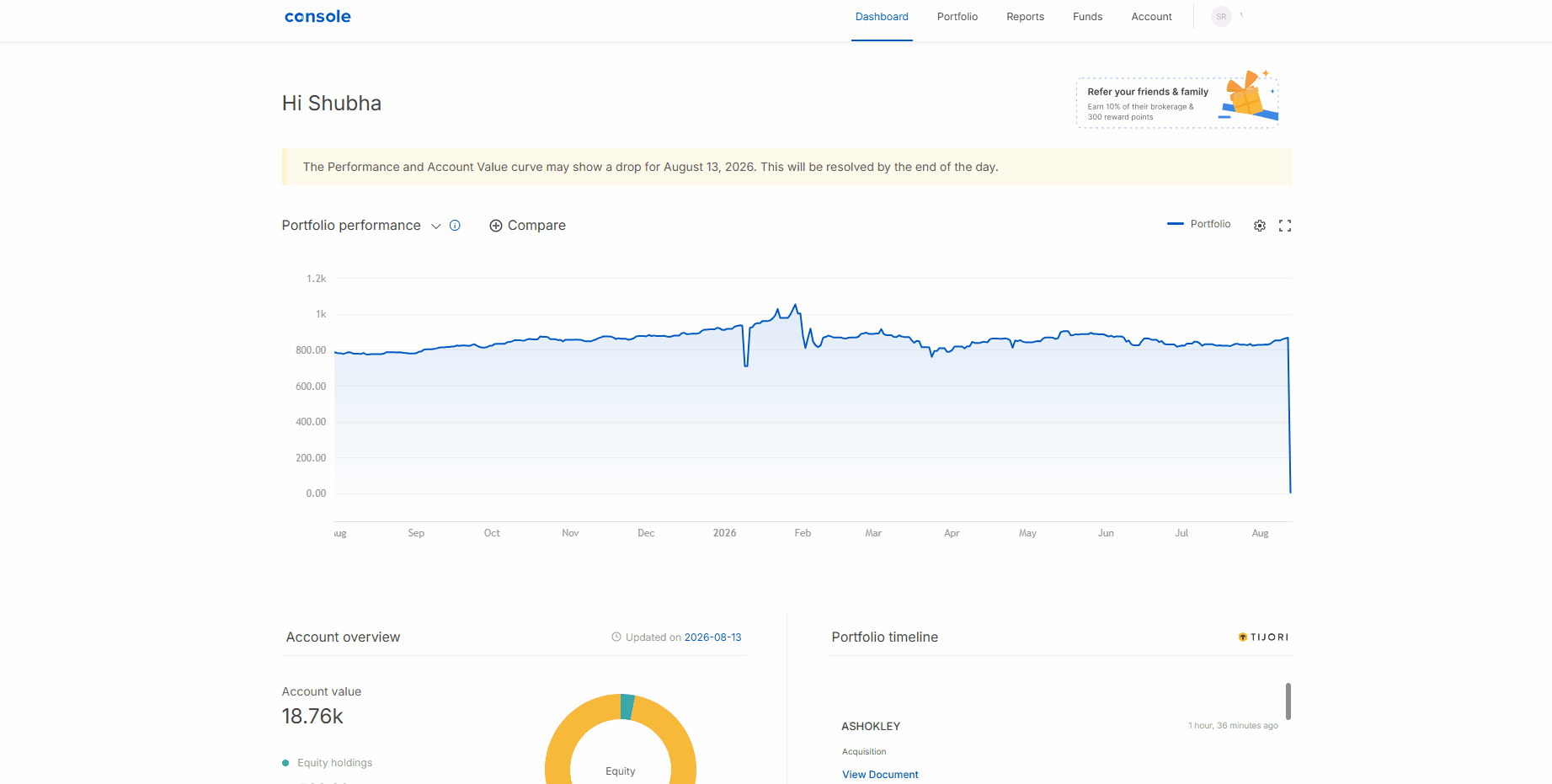
Task: Click the Hi Shubha greeting
Action: point(332,104)
